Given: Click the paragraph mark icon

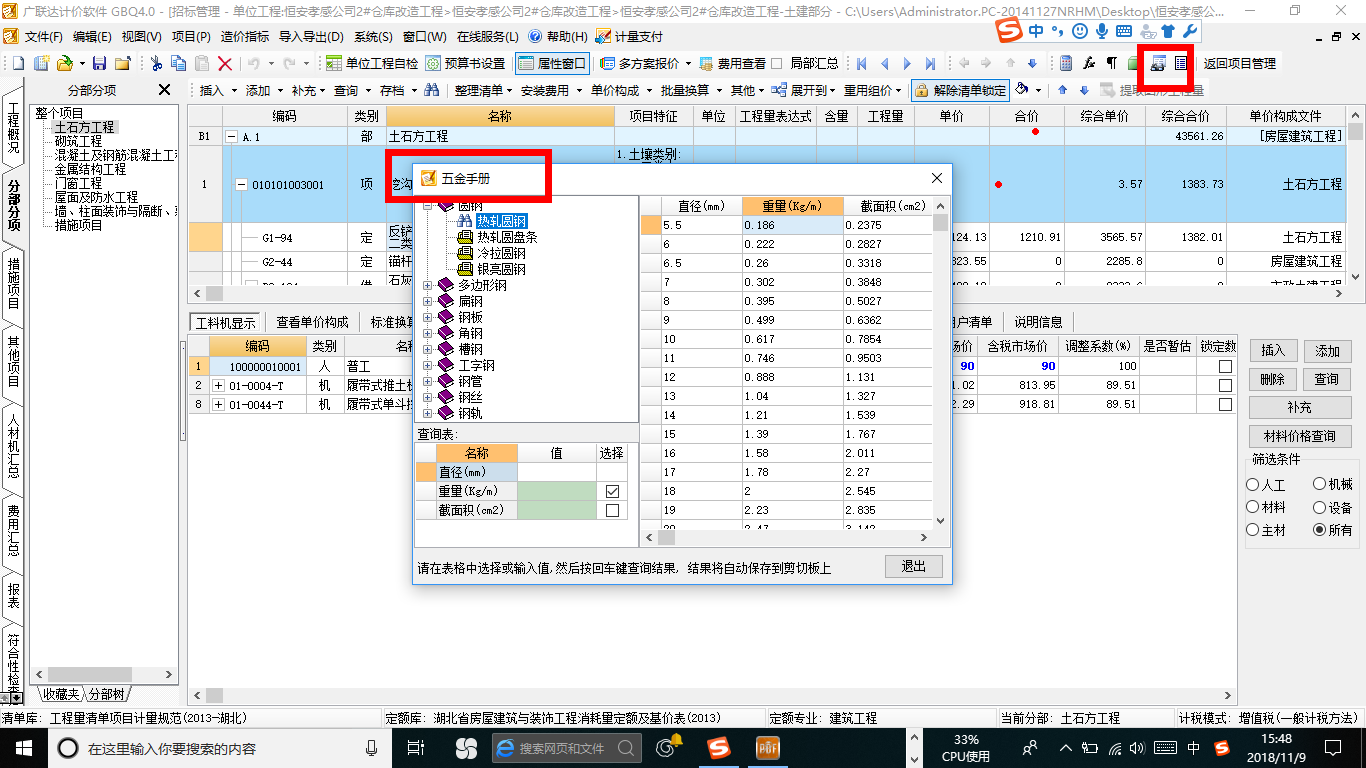Looking at the screenshot, I should coord(1111,63).
